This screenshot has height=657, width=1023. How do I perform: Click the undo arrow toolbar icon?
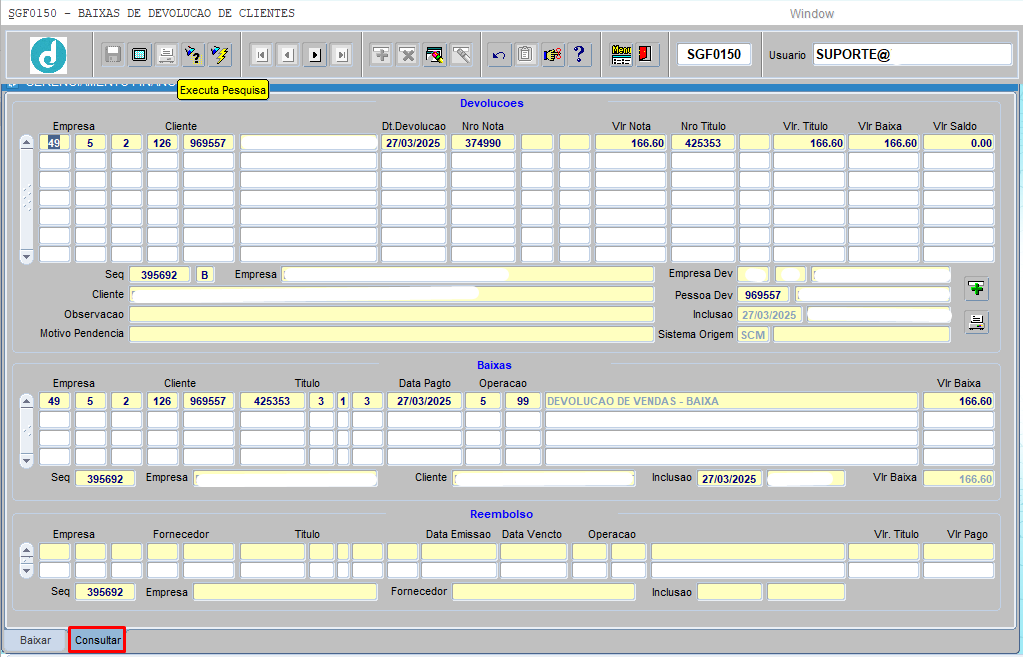(499, 55)
